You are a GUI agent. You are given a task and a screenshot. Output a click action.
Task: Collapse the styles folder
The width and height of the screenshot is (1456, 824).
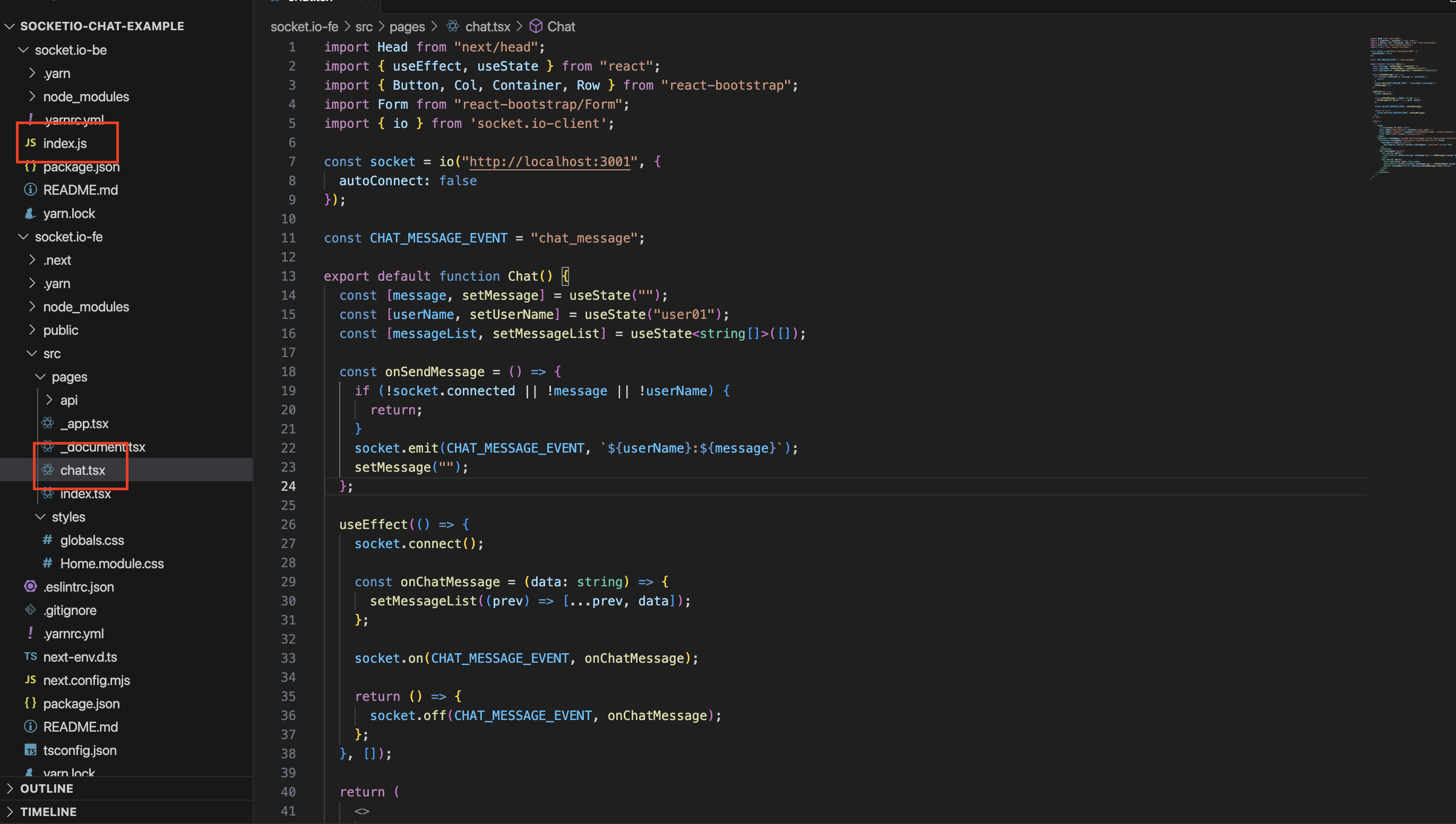(41, 517)
